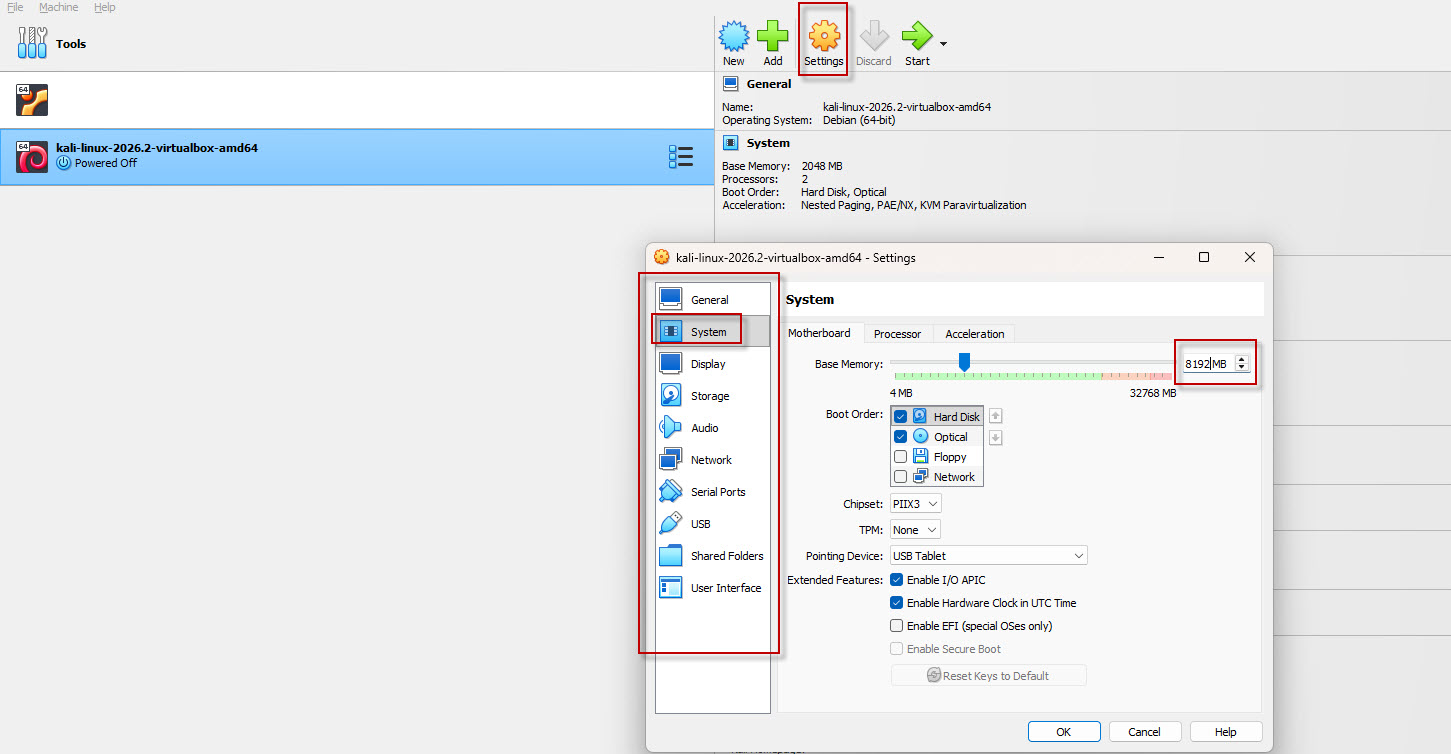Move selected boot item up arrow
Viewport: 1451px width, 754px height.
(x=996, y=416)
